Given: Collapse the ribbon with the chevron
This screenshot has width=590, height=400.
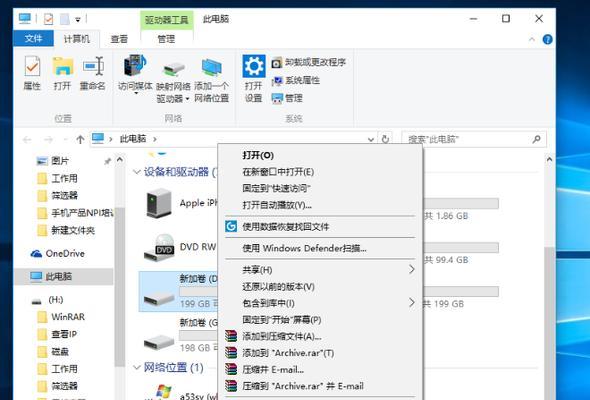Looking at the screenshot, I should pyautogui.click(x=532, y=39).
